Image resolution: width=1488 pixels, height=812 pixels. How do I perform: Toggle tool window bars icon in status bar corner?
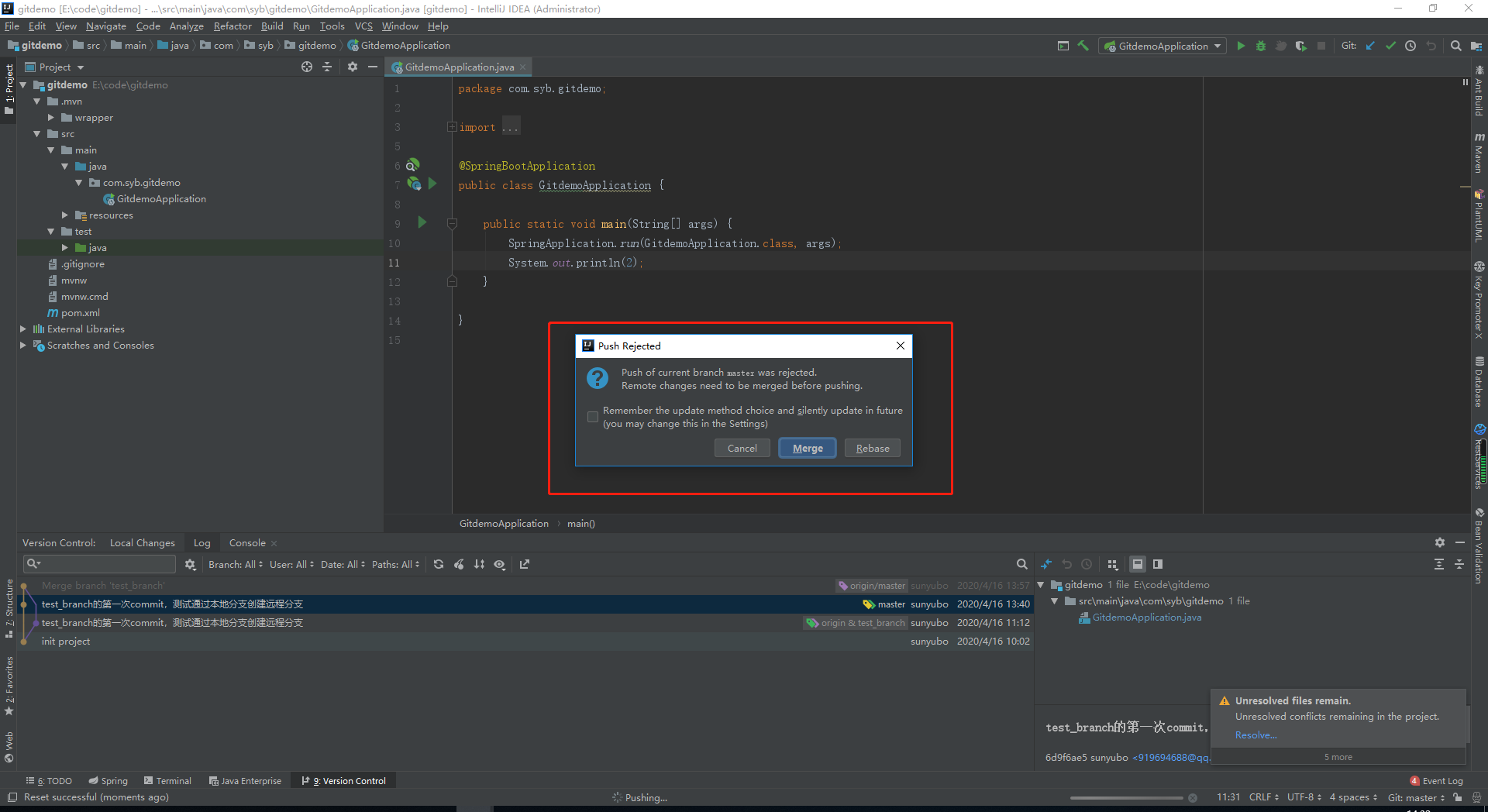click(x=12, y=797)
